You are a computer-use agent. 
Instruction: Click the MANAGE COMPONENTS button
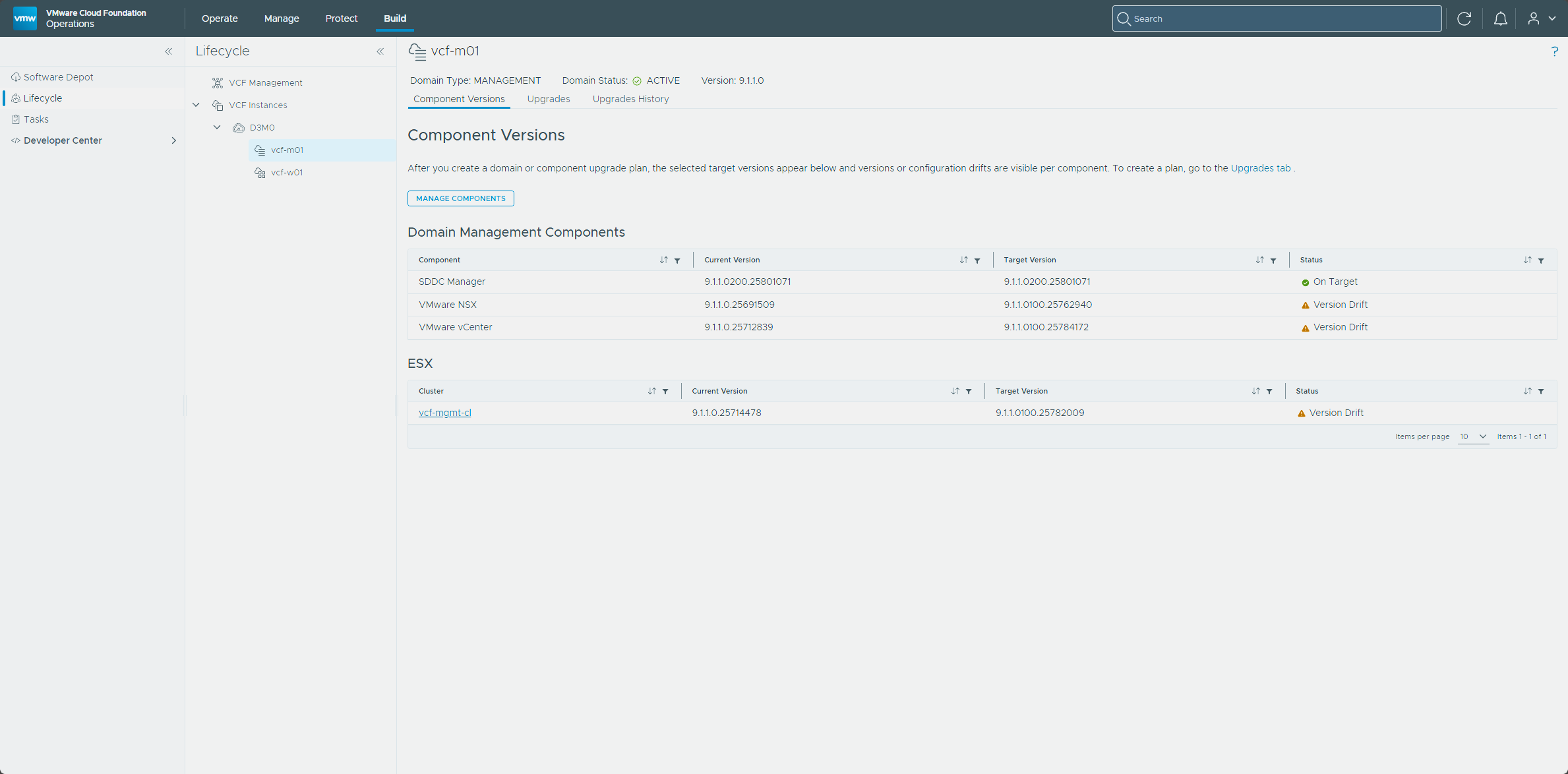pos(461,198)
